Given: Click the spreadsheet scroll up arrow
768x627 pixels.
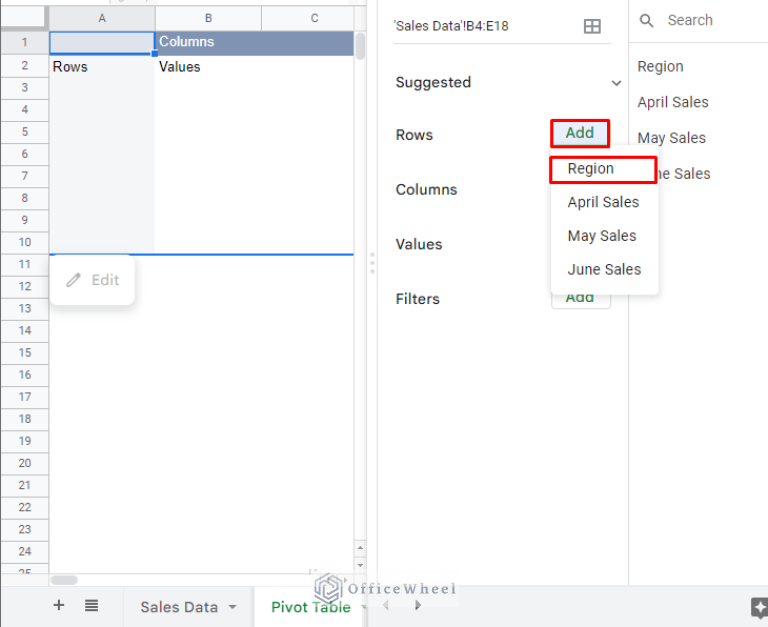Looking at the screenshot, I should click(x=360, y=548).
